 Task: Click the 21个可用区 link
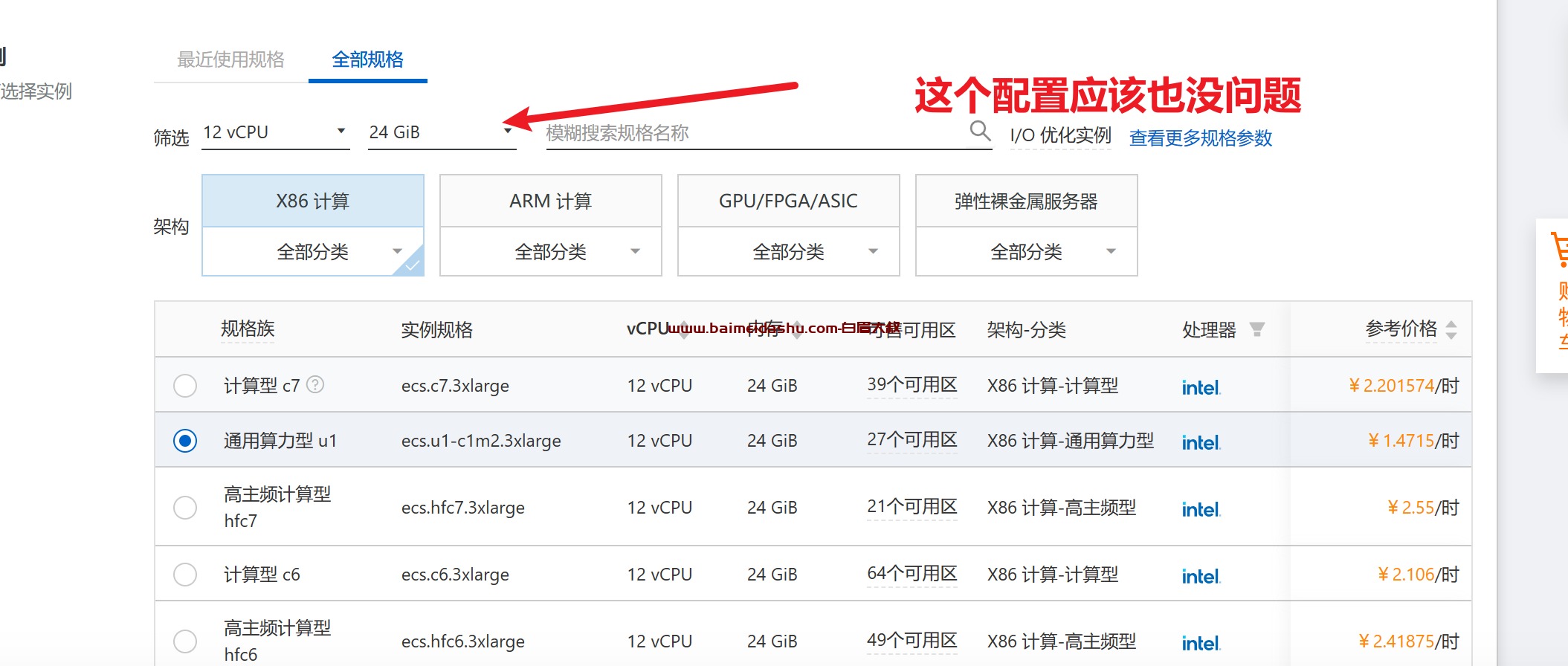(912, 506)
